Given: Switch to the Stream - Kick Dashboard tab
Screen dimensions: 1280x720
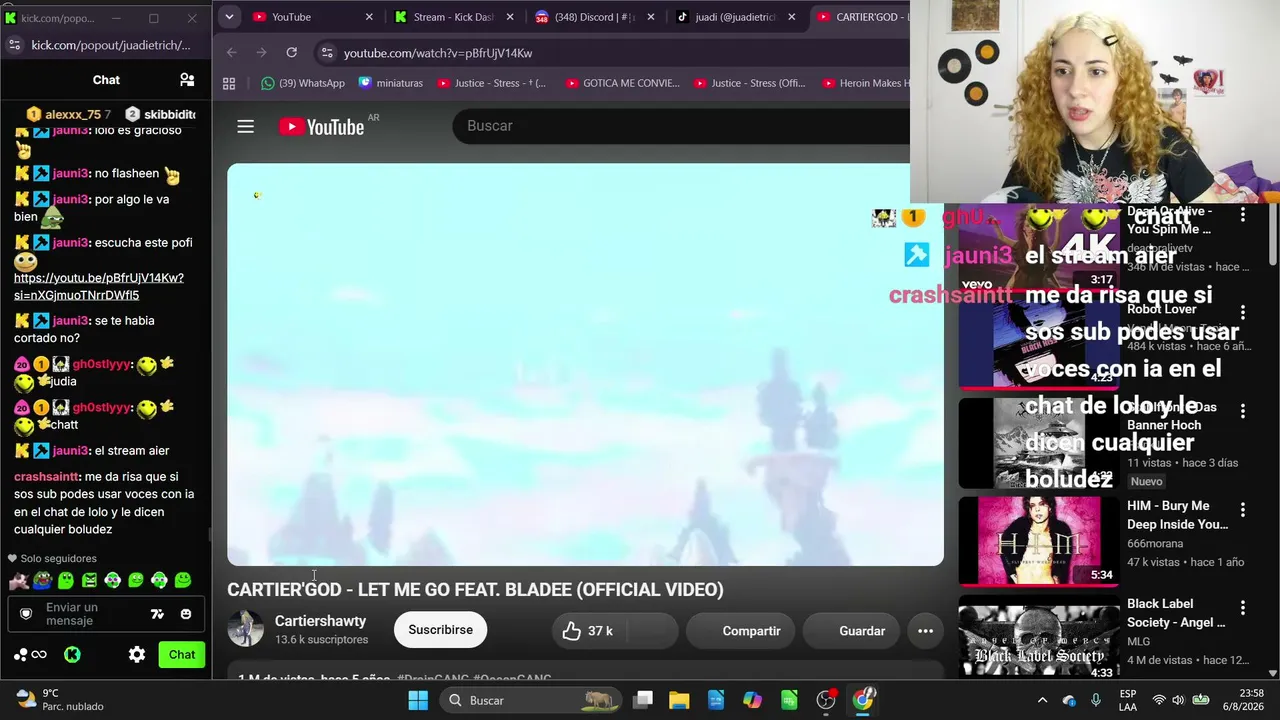Looking at the screenshot, I should 454,17.
